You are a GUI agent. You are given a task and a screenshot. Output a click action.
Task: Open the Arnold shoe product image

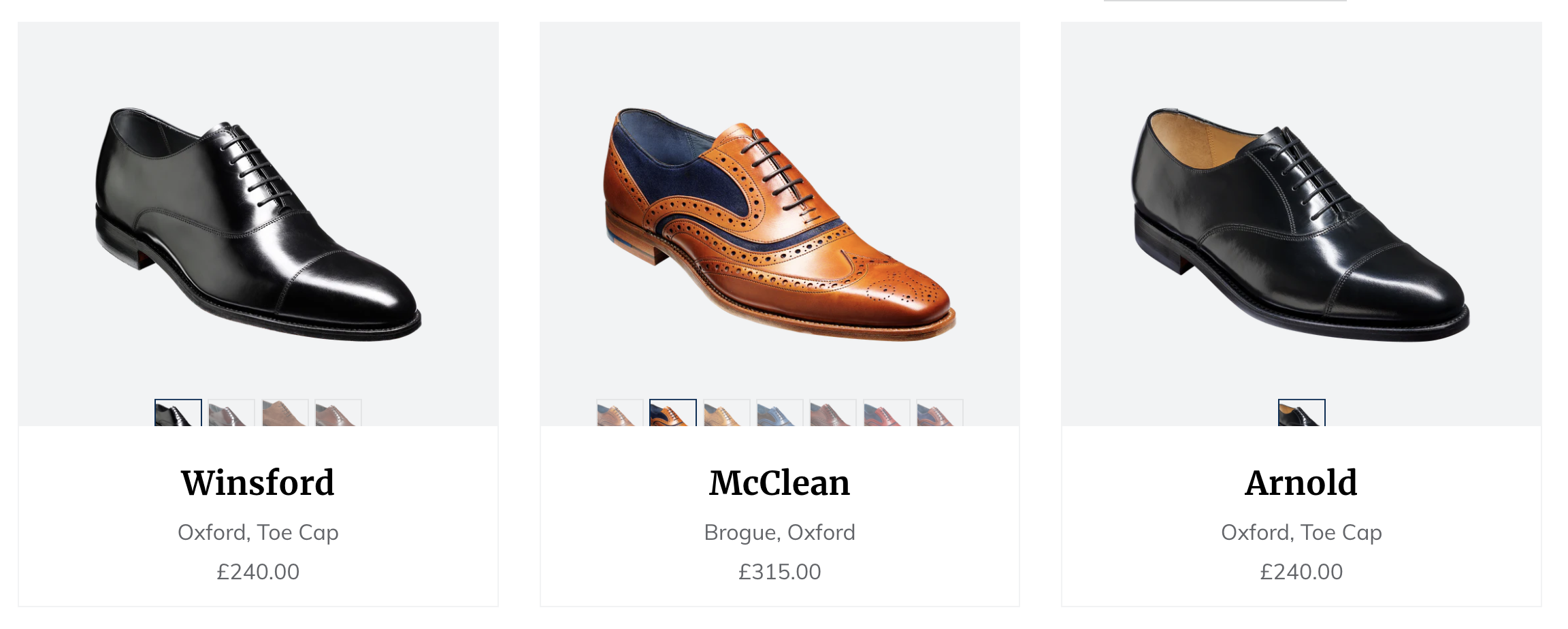pos(1301,225)
